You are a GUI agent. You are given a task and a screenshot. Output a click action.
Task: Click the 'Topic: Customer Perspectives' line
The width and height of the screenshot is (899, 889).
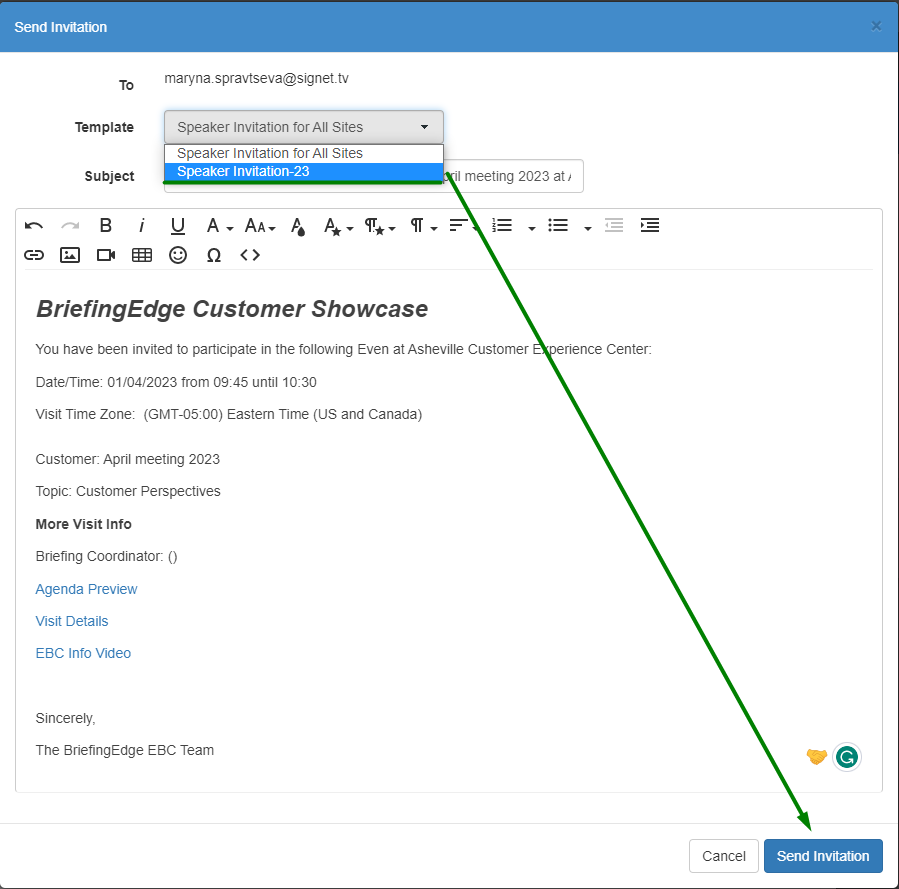(128, 491)
